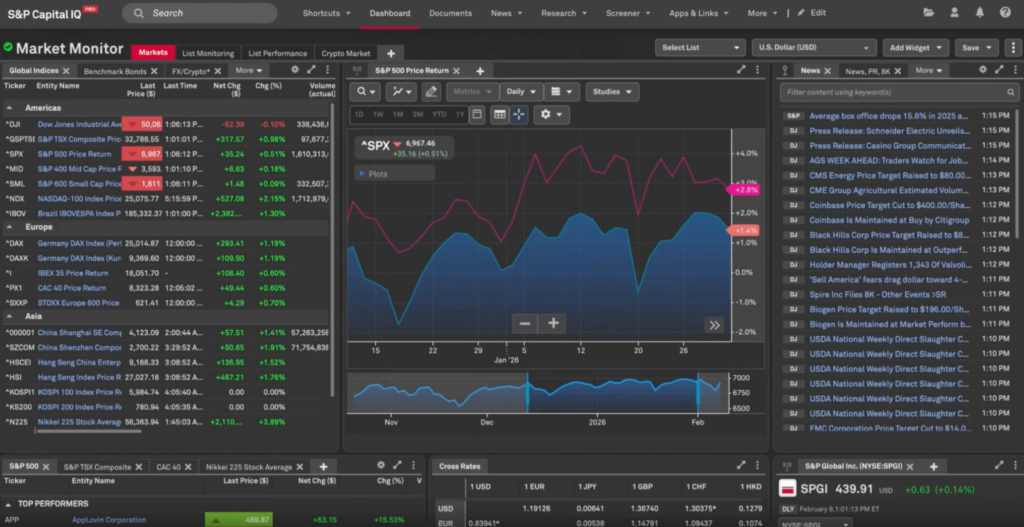Open the Market Monitor kebab options menu

coord(1013,48)
